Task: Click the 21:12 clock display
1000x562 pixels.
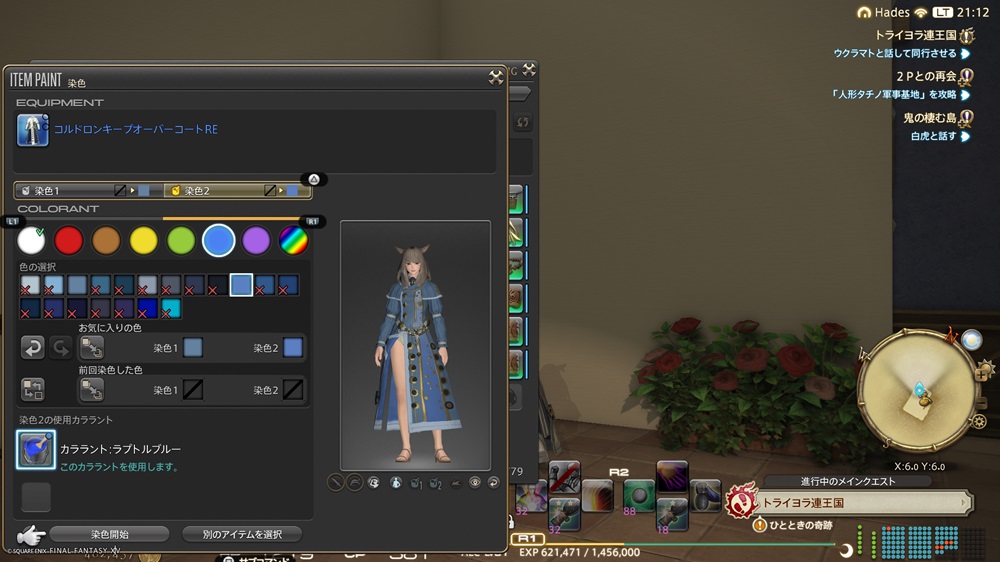Action: (x=973, y=12)
